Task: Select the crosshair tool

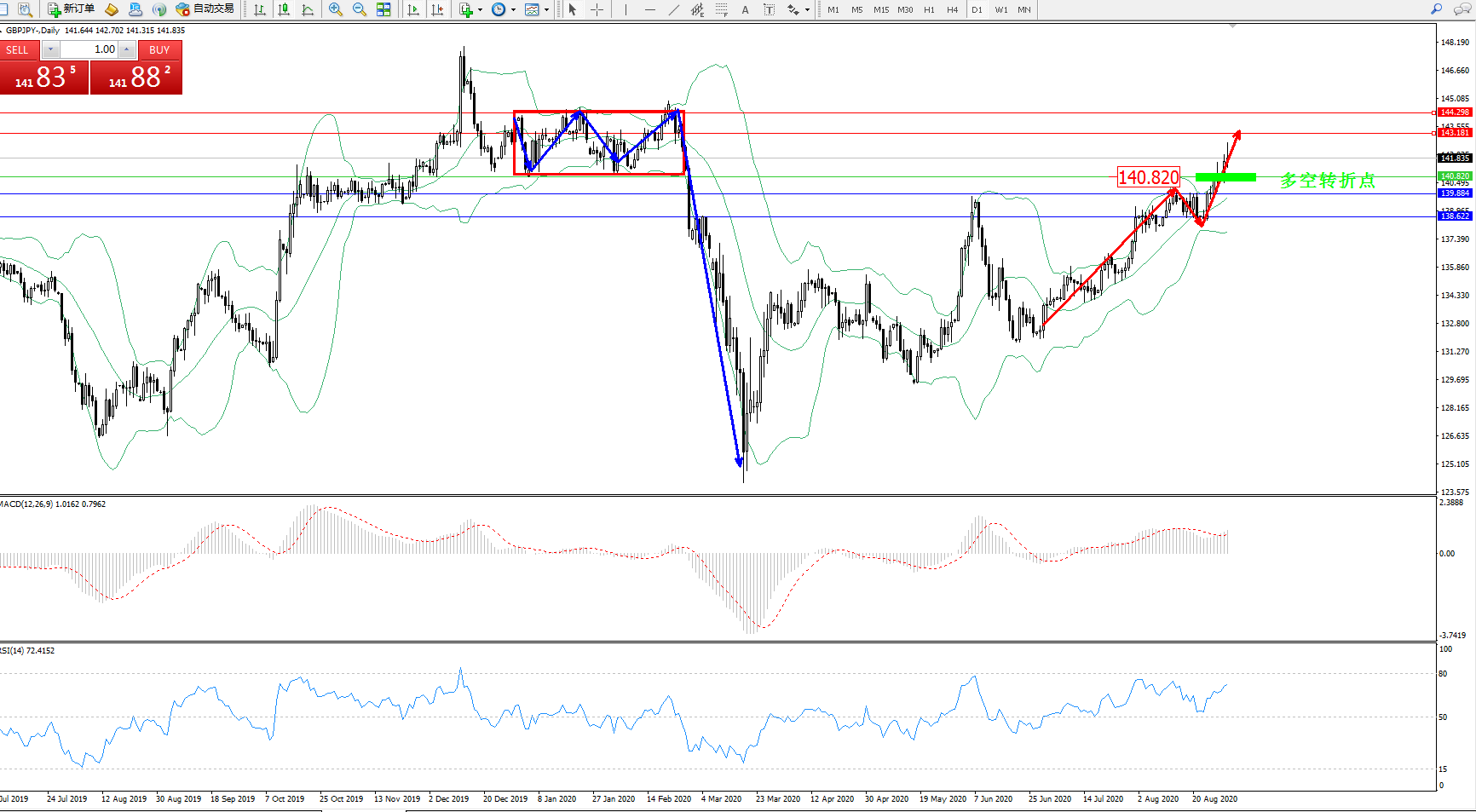Action: [597, 9]
